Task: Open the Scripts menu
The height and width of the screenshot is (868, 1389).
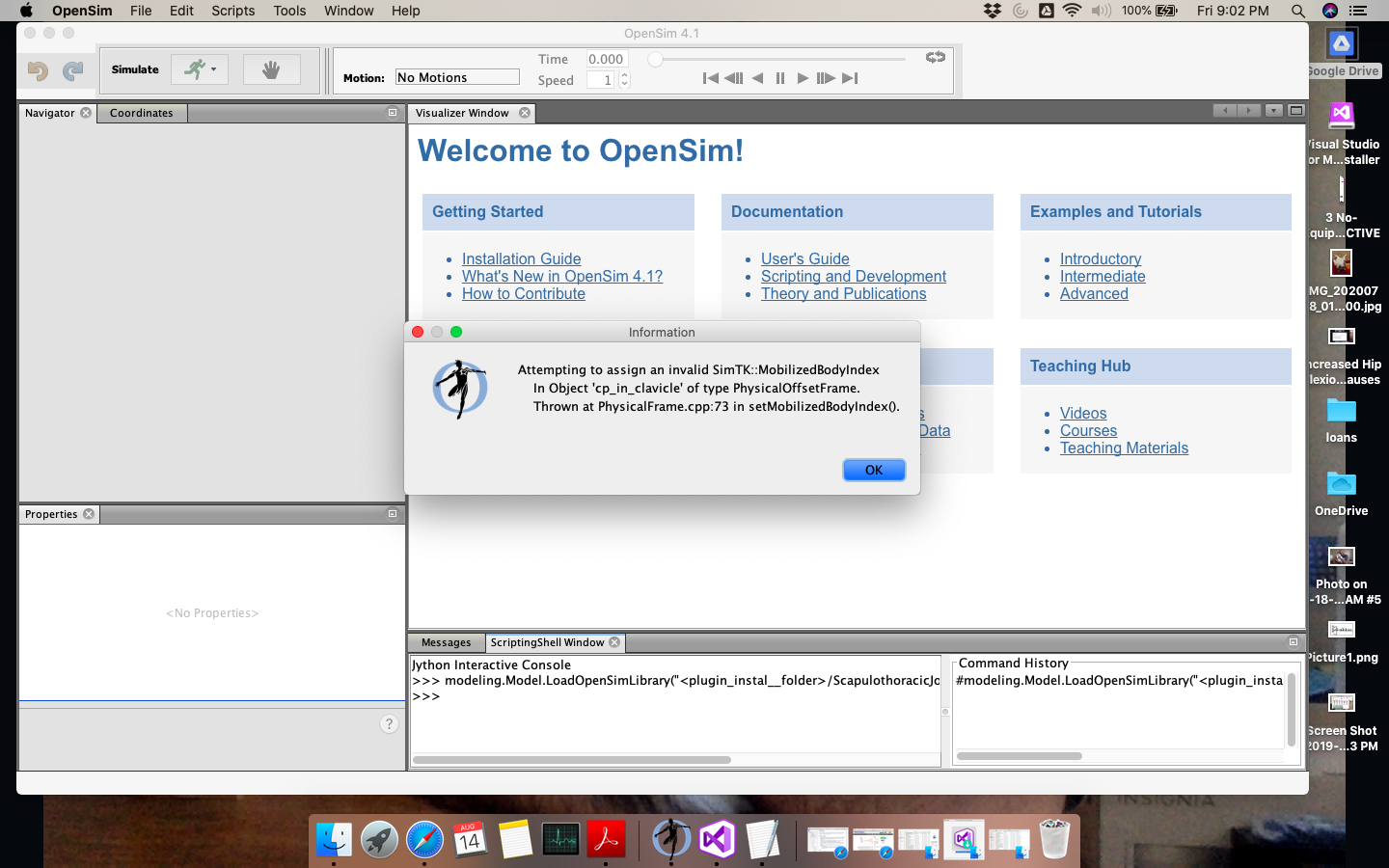Action: coord(233,11)
